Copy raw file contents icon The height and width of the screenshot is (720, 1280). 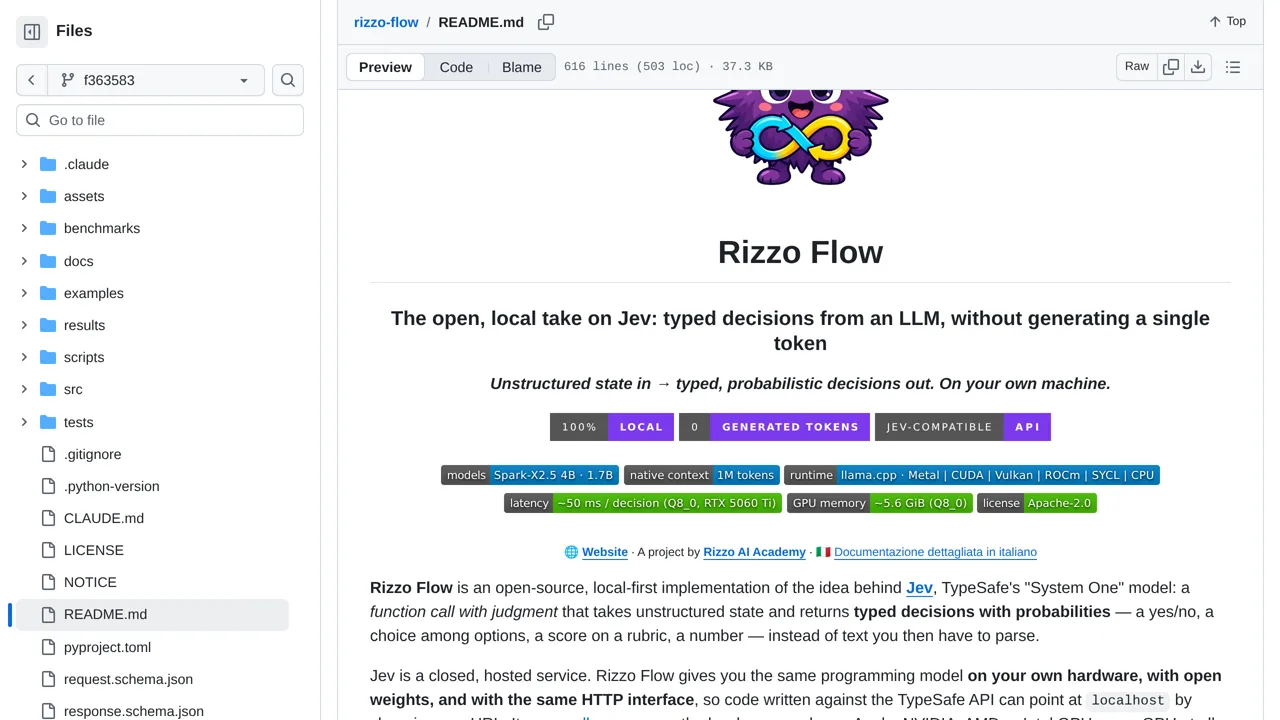tap(1171, 67)
